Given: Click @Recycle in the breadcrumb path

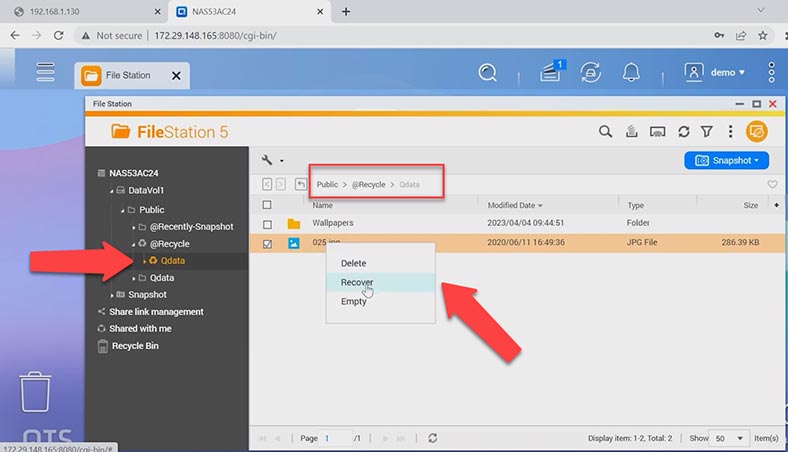Looking at the screenshot, I should coord(368,185).
